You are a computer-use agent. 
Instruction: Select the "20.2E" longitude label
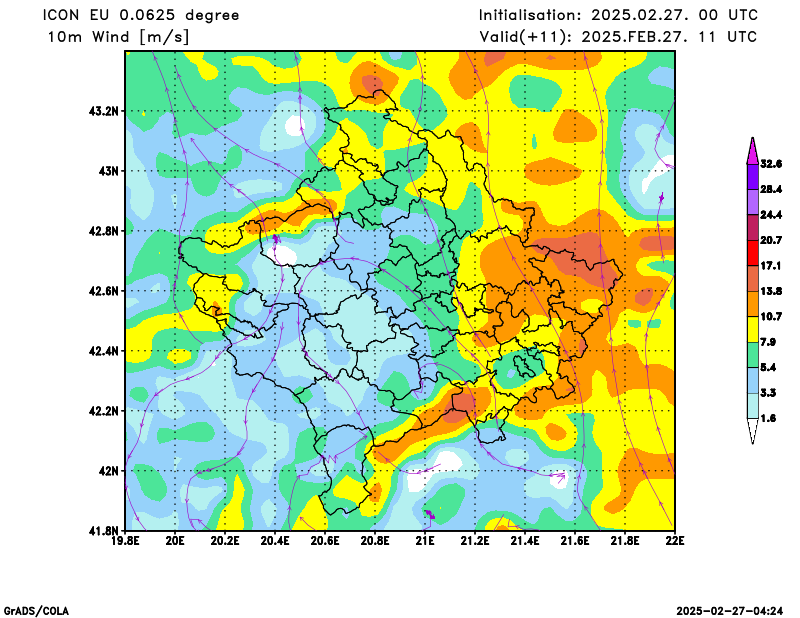(x=226, y=540)
